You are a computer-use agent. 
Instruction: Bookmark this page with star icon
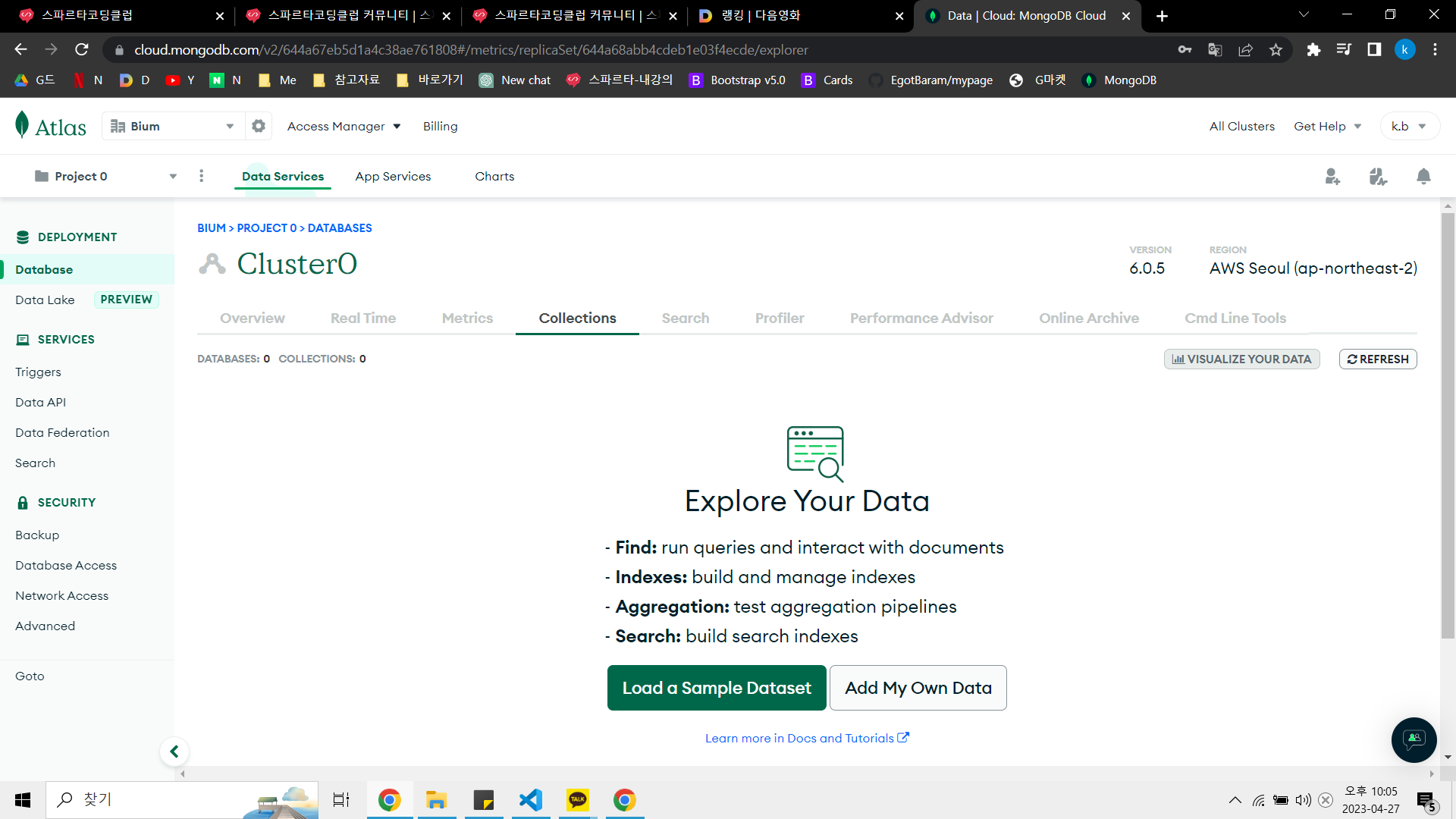coord(1276,50)
